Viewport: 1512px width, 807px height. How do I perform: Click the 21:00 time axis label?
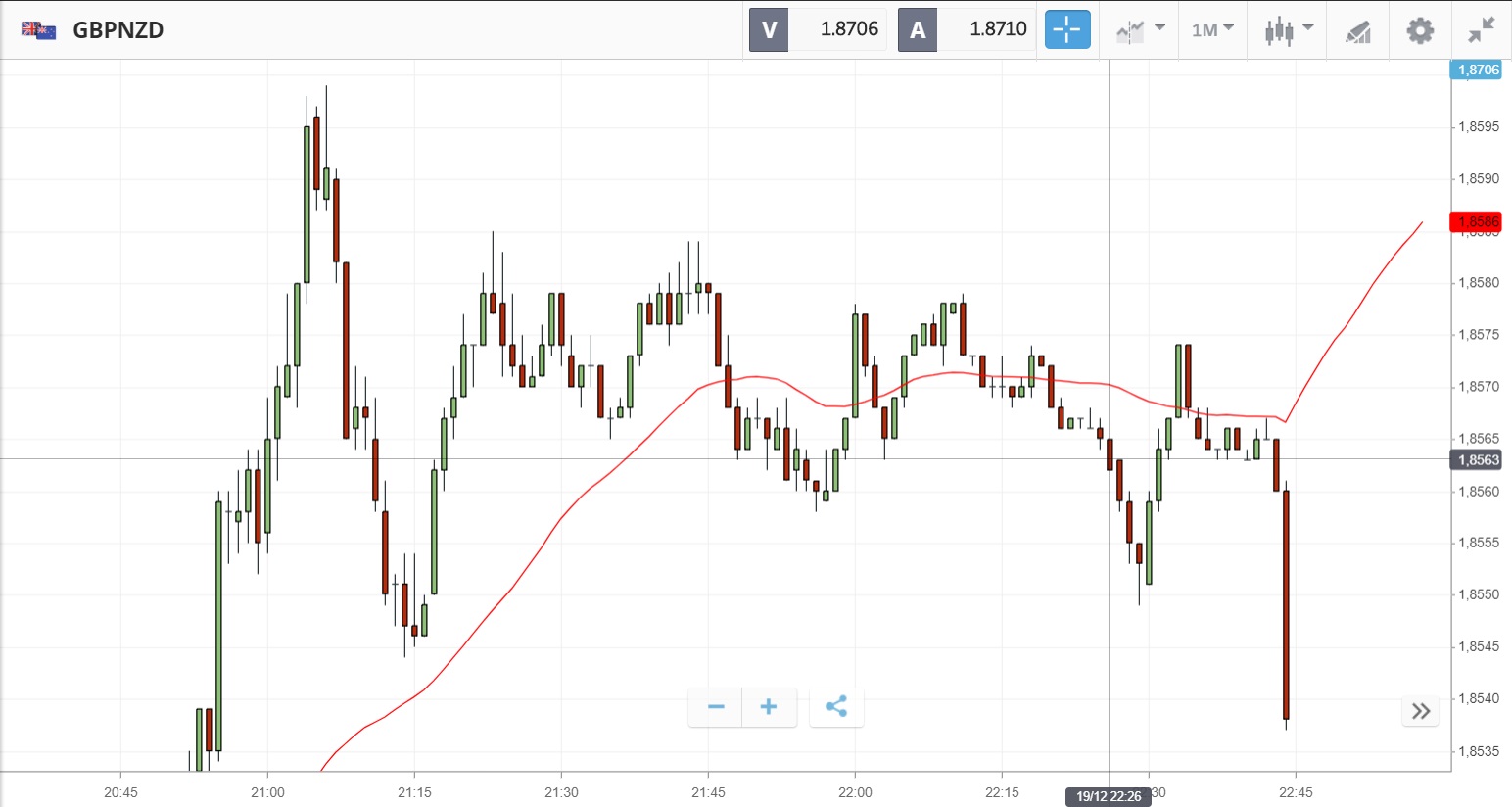[267, 792]
